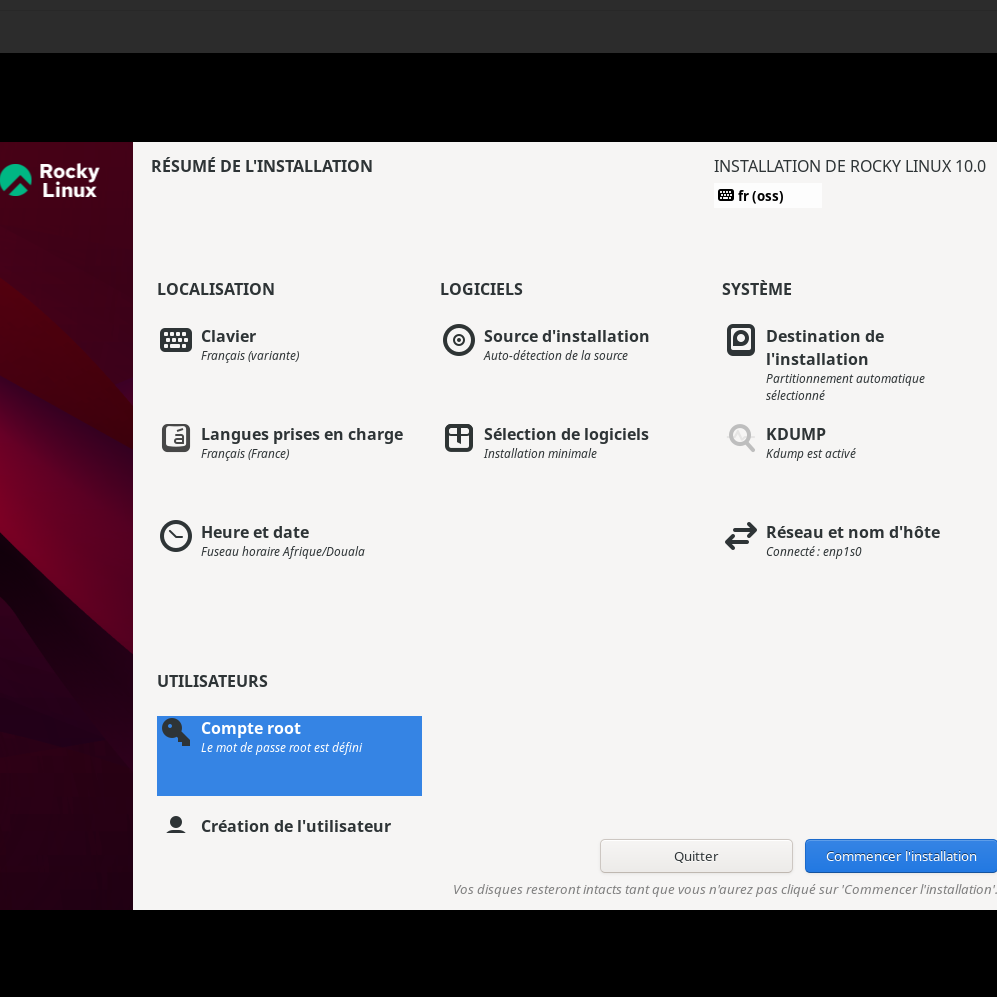Click text Installation minimale
The width and height of the screenshot is (997, 997).
click(x=540, y=453)
